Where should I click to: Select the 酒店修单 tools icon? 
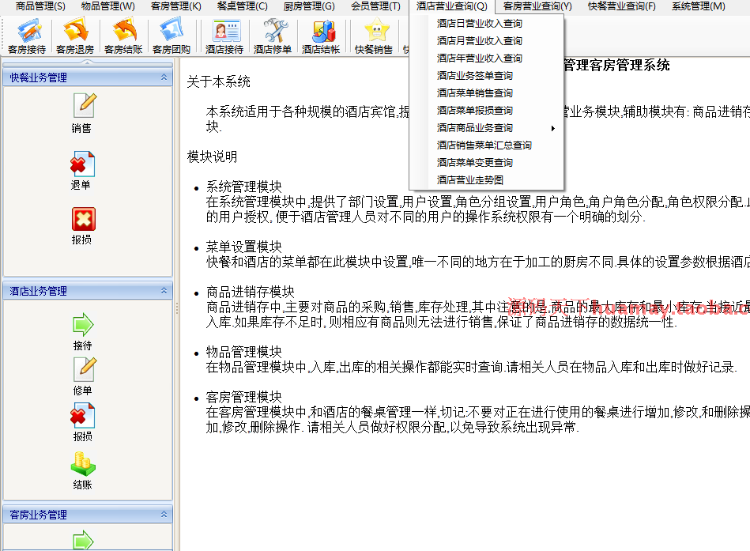[273, 36]
